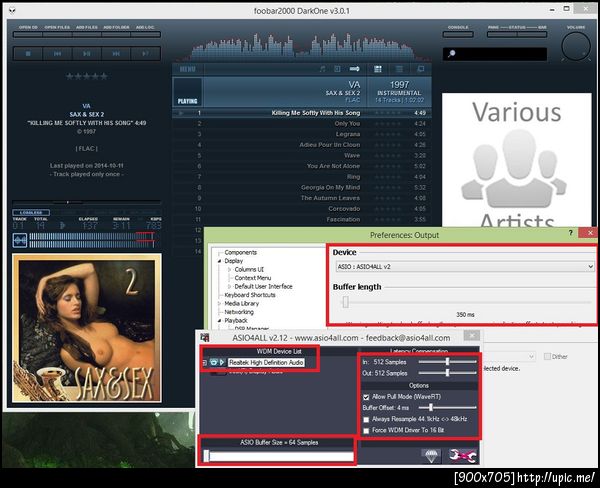Rate the track using the stars

(x=86, y=77)
